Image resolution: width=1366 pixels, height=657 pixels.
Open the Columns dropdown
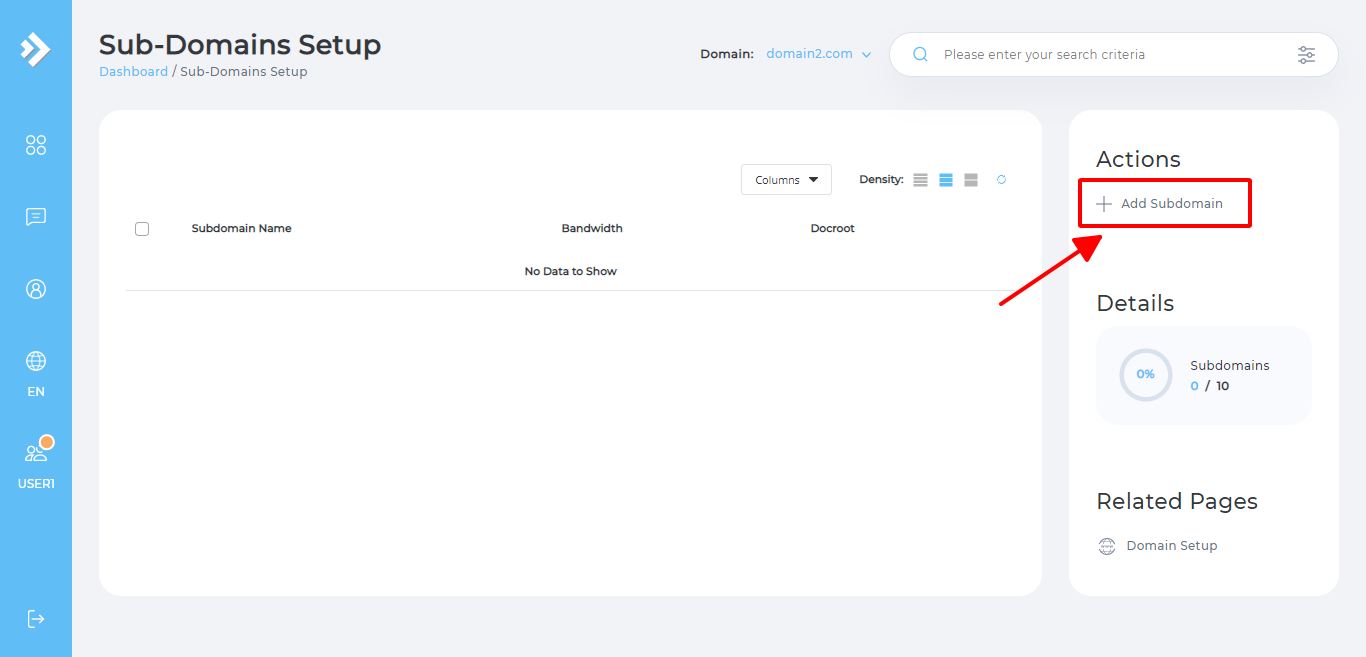(x=786, y=180)
